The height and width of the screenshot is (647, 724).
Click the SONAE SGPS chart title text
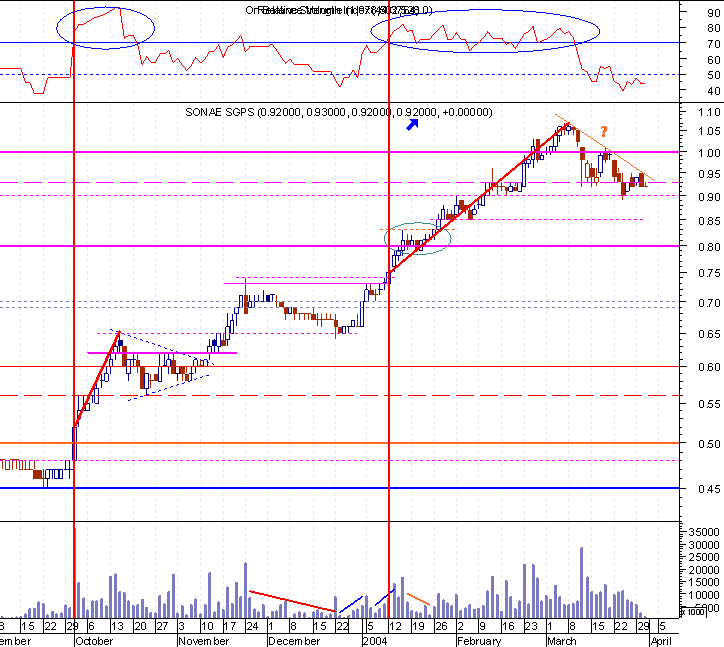(339, 112)
